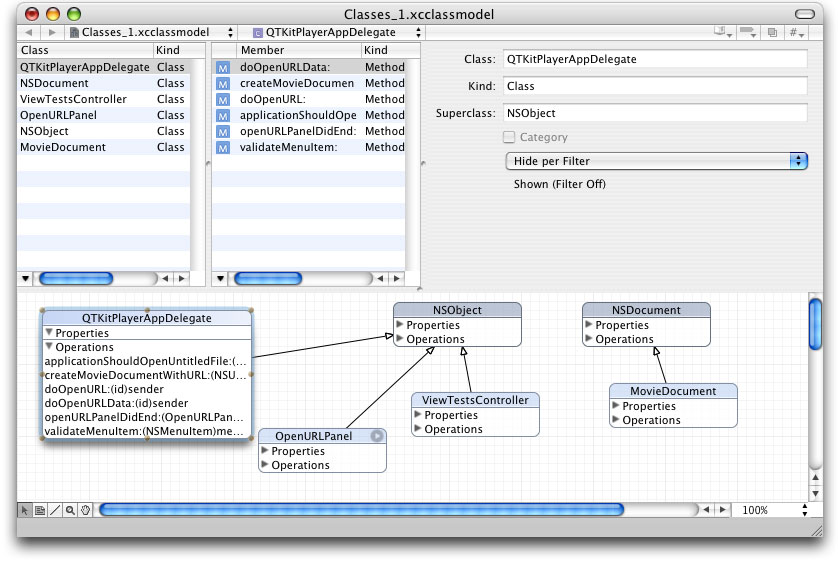The height and width of the screenshot is (561, 838).
Task: Select the arrow selection tool
Action: [26, 510]
